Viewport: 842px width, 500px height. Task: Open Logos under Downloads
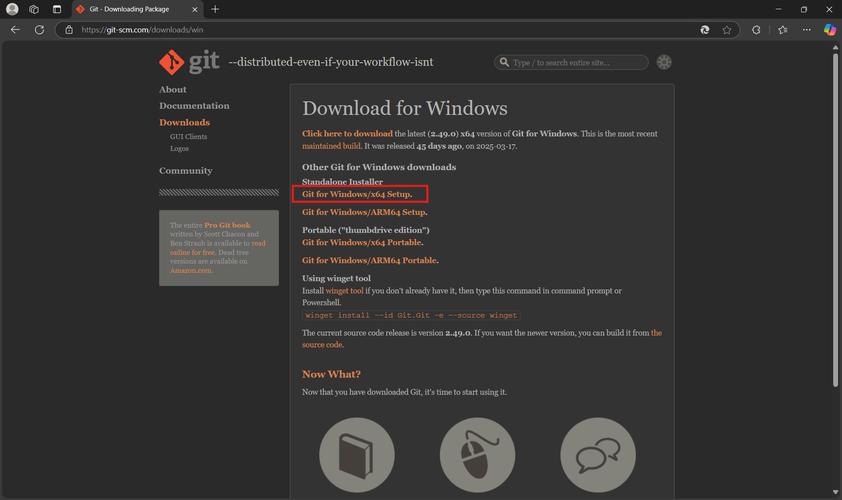click(x=179, y=148)
